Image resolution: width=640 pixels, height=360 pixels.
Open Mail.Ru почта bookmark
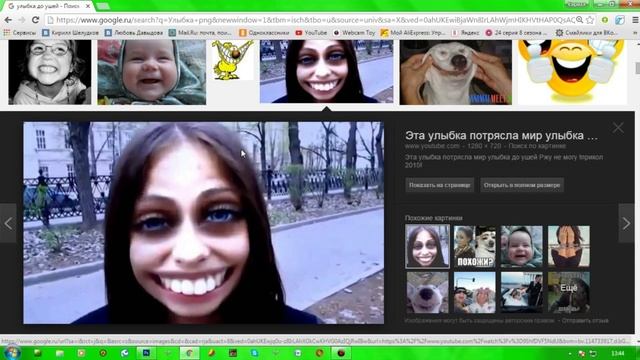click(x=200, y=32)
